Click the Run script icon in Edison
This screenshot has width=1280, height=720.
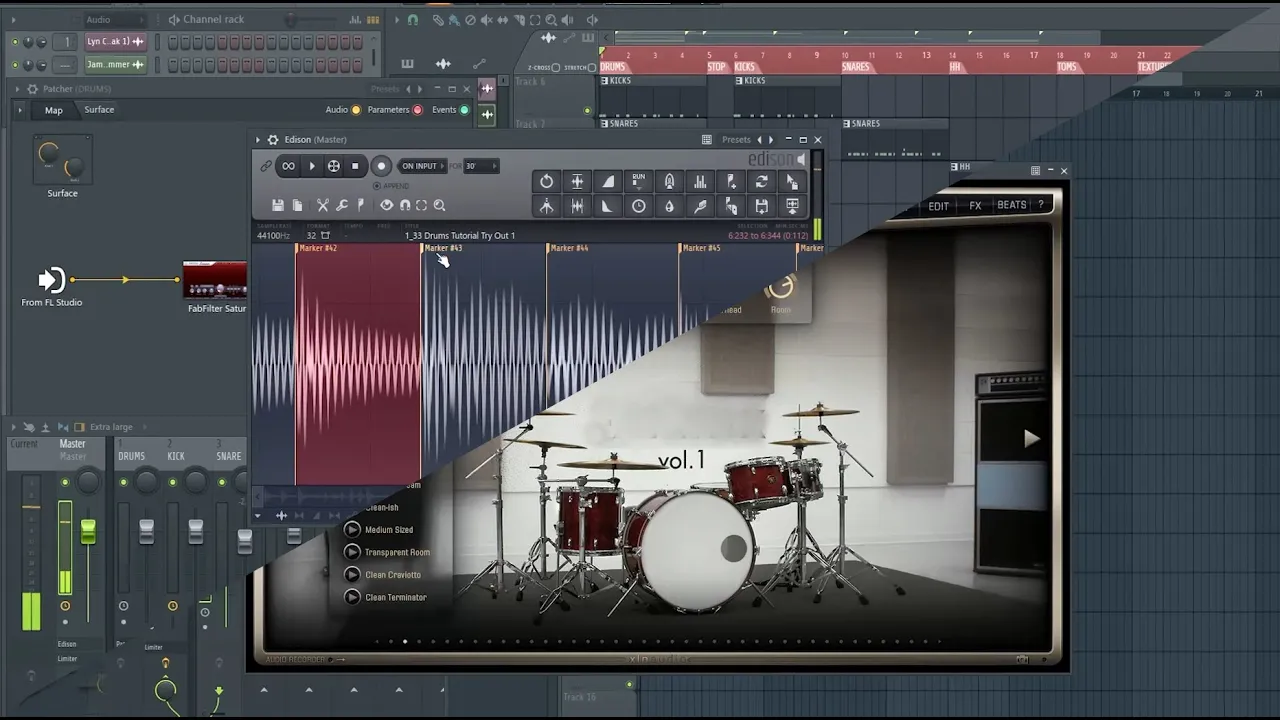point(638,181)
